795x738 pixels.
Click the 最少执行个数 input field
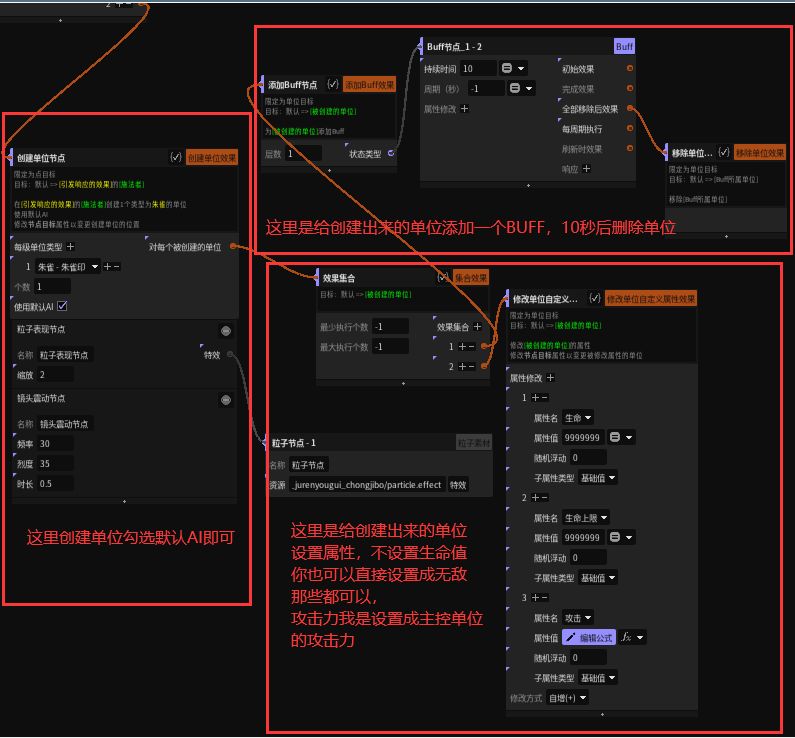390,327
